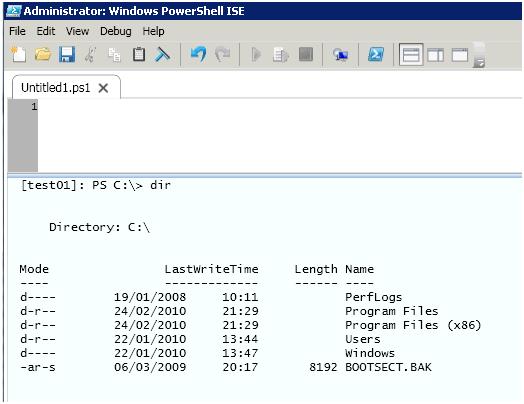Click inside the script editor line 1
Image resolution: width=524 pixels, height=404 pixels.
pyautogui.click(x=279, y=107)
